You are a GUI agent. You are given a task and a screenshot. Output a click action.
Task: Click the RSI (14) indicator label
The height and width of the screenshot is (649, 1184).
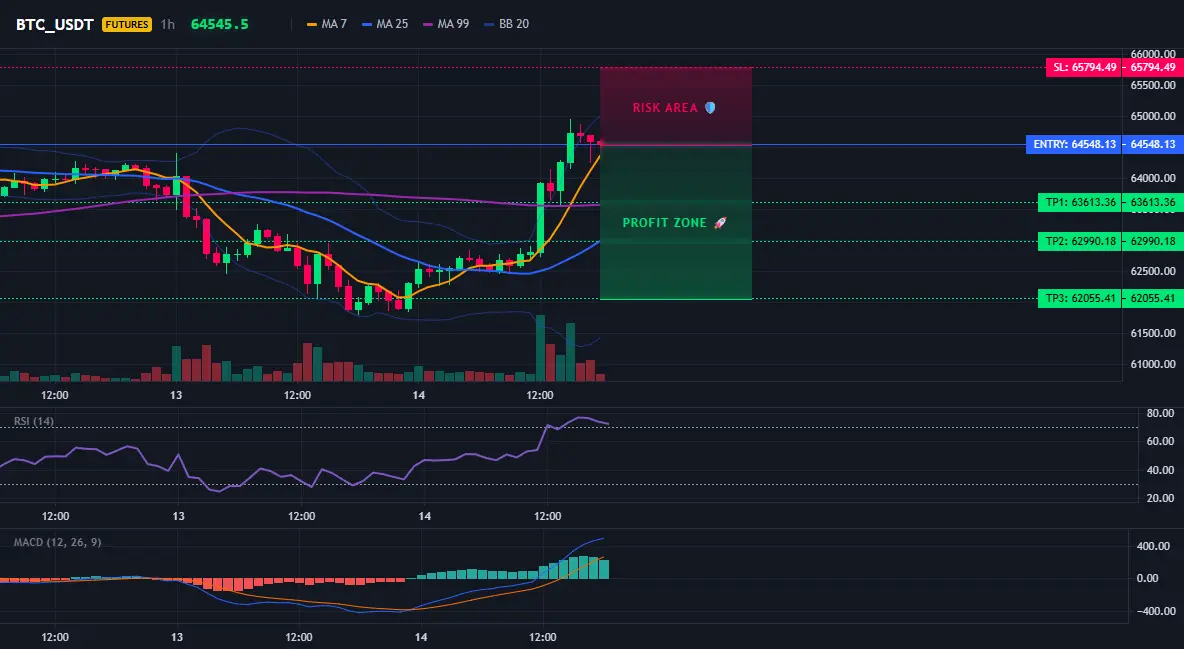[x=34, y=422]
